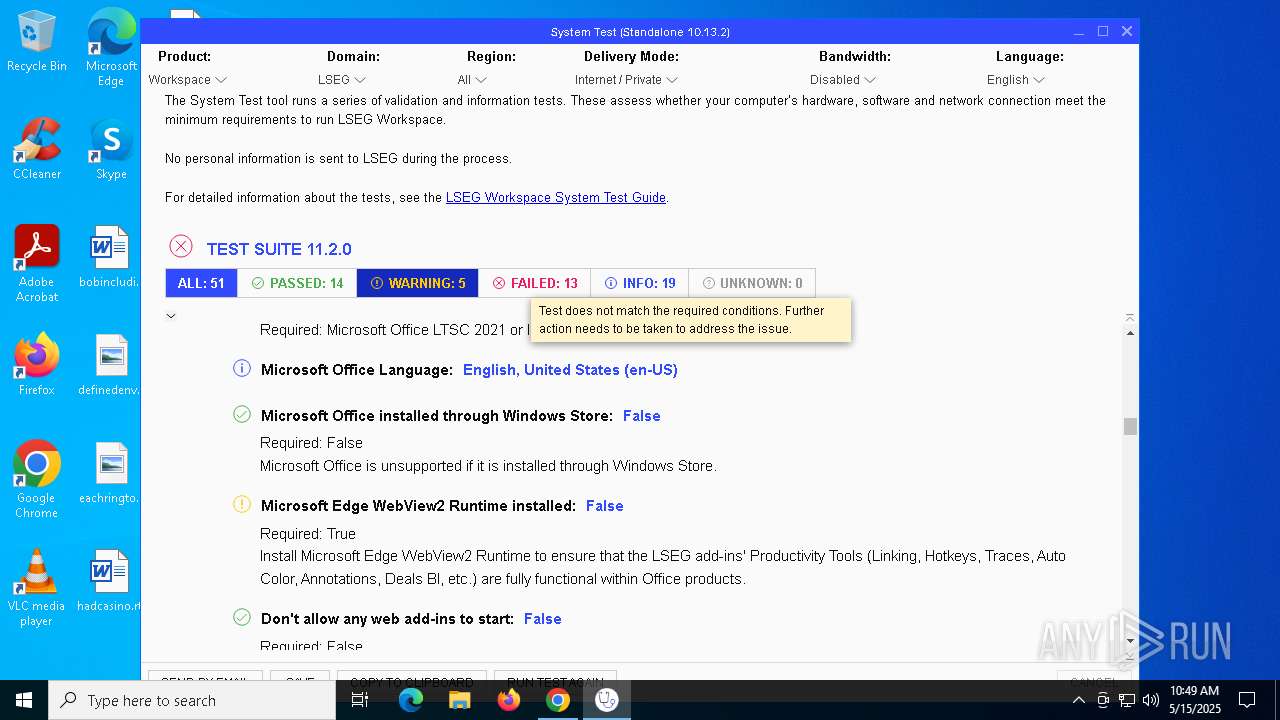Open the Google Chrome desktop shortcut
The image size is (1280, 720).
37,480
